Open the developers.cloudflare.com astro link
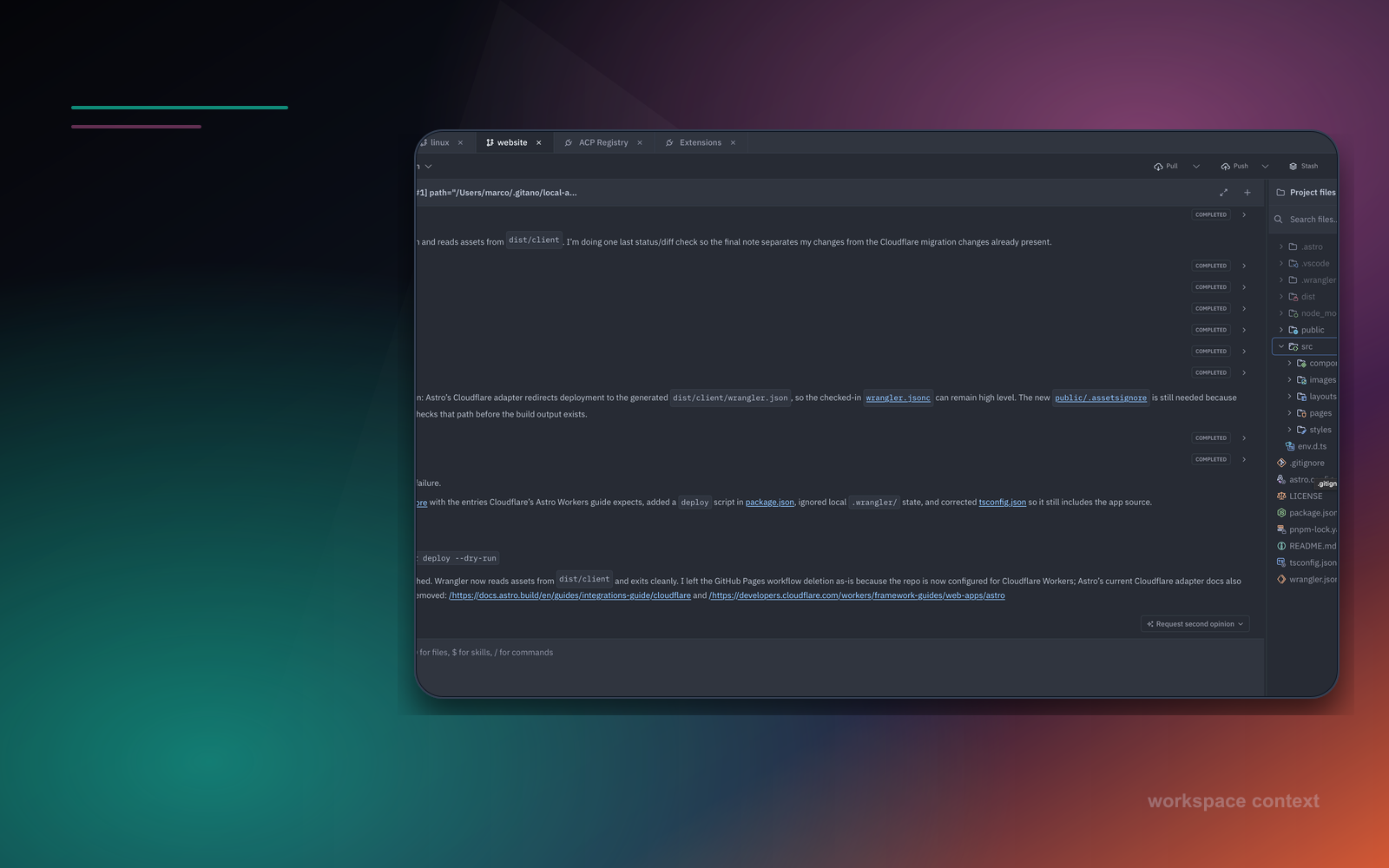This screenshot has width=1389, height=868. [857, 595]
